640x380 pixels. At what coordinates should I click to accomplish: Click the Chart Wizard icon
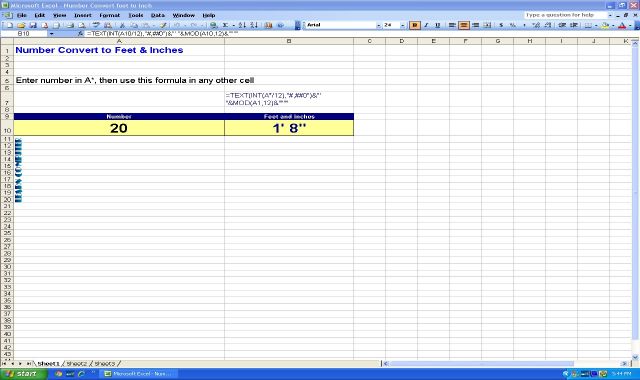pyautogui.click(x=268, y=25)
